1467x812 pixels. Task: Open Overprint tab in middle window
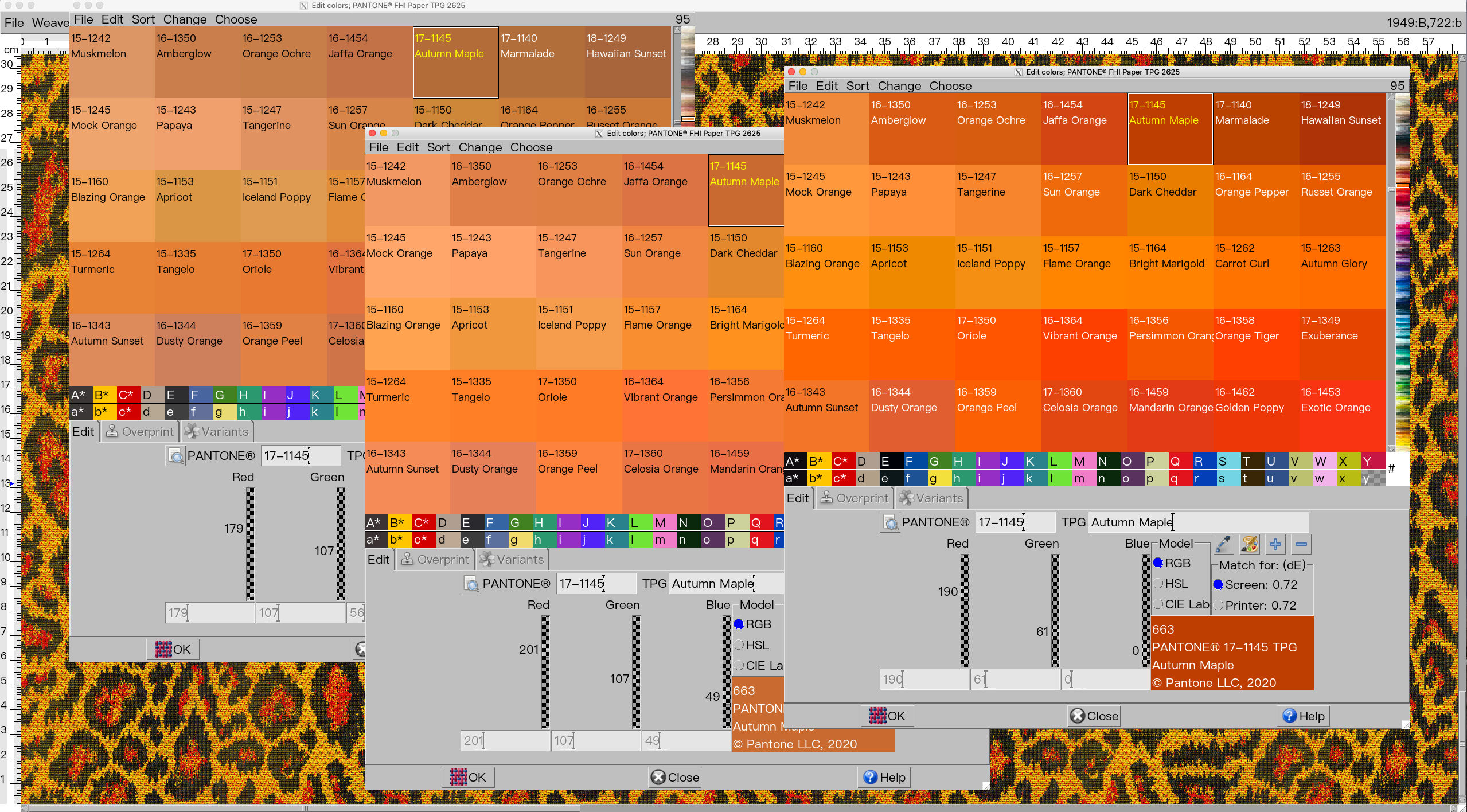(x=435, y=560)
